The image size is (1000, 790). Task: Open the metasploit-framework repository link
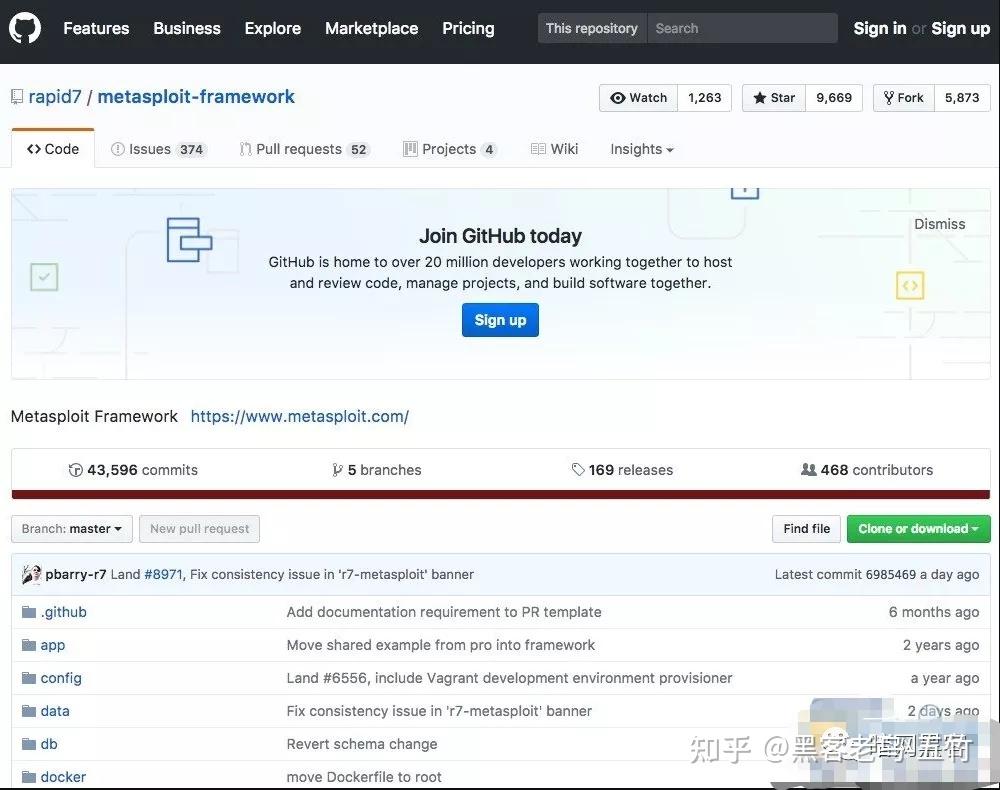196,97
